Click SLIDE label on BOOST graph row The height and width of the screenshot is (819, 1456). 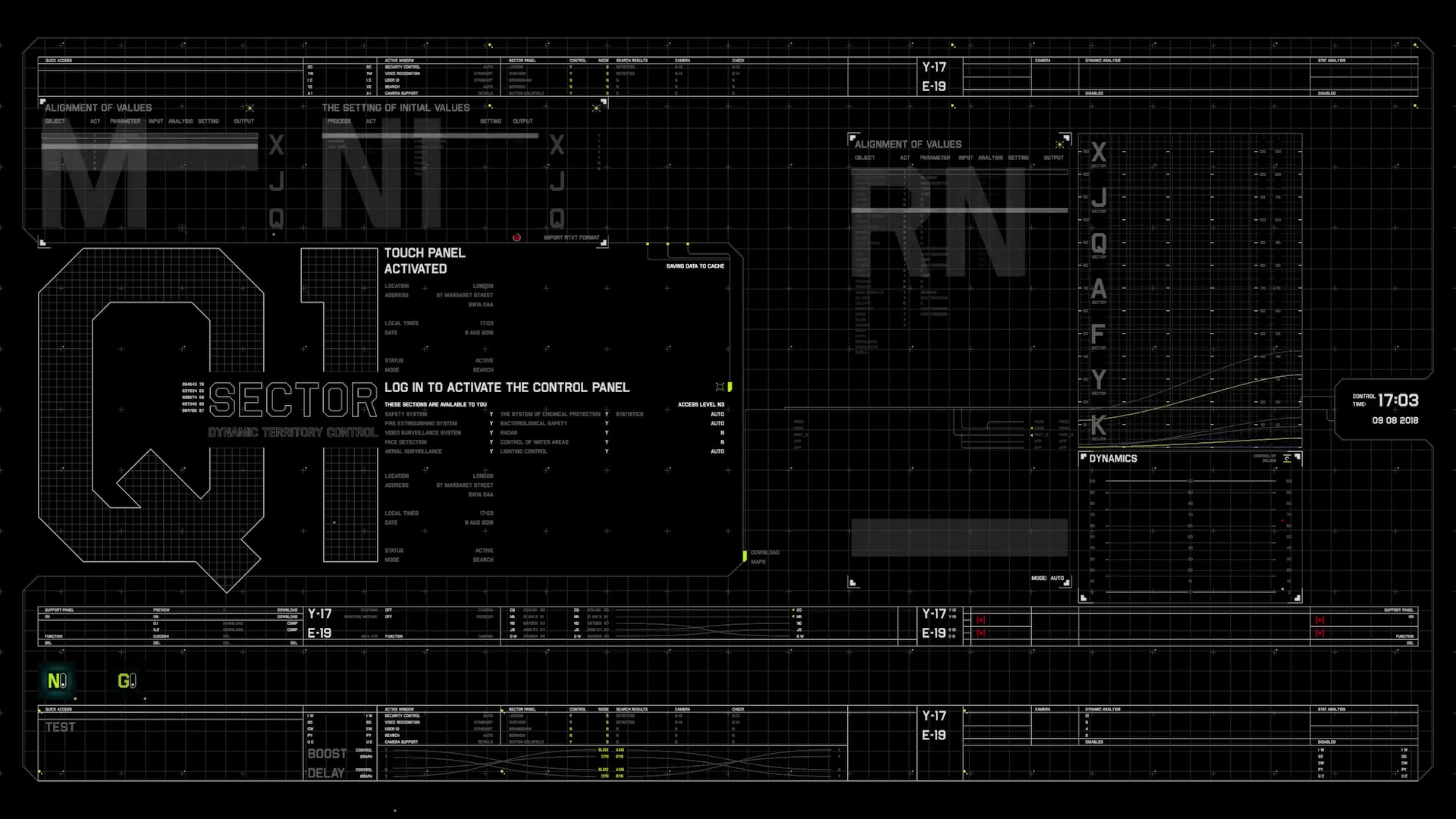click(604, 749)
